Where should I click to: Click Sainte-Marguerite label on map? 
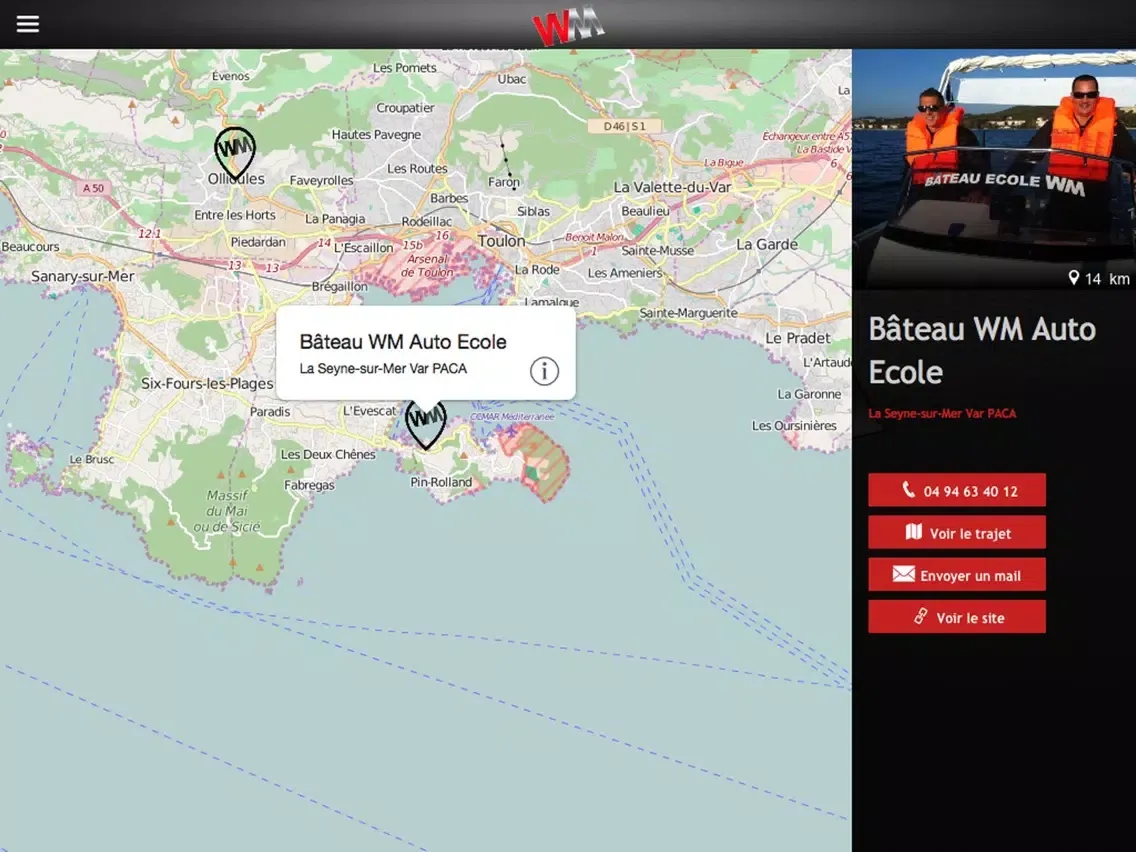pyautogui.click(x=688, y=313)
